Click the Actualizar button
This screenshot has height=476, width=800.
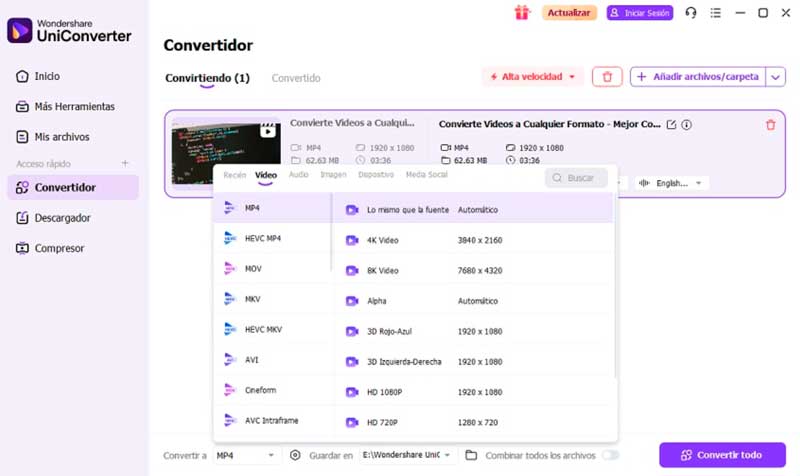(569, 13)
